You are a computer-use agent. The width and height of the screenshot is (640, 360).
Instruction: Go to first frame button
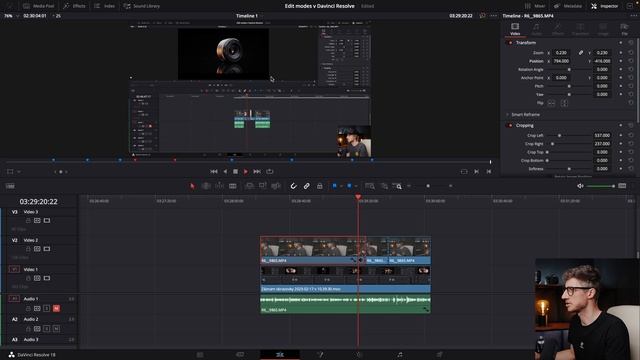click(213, 171)
